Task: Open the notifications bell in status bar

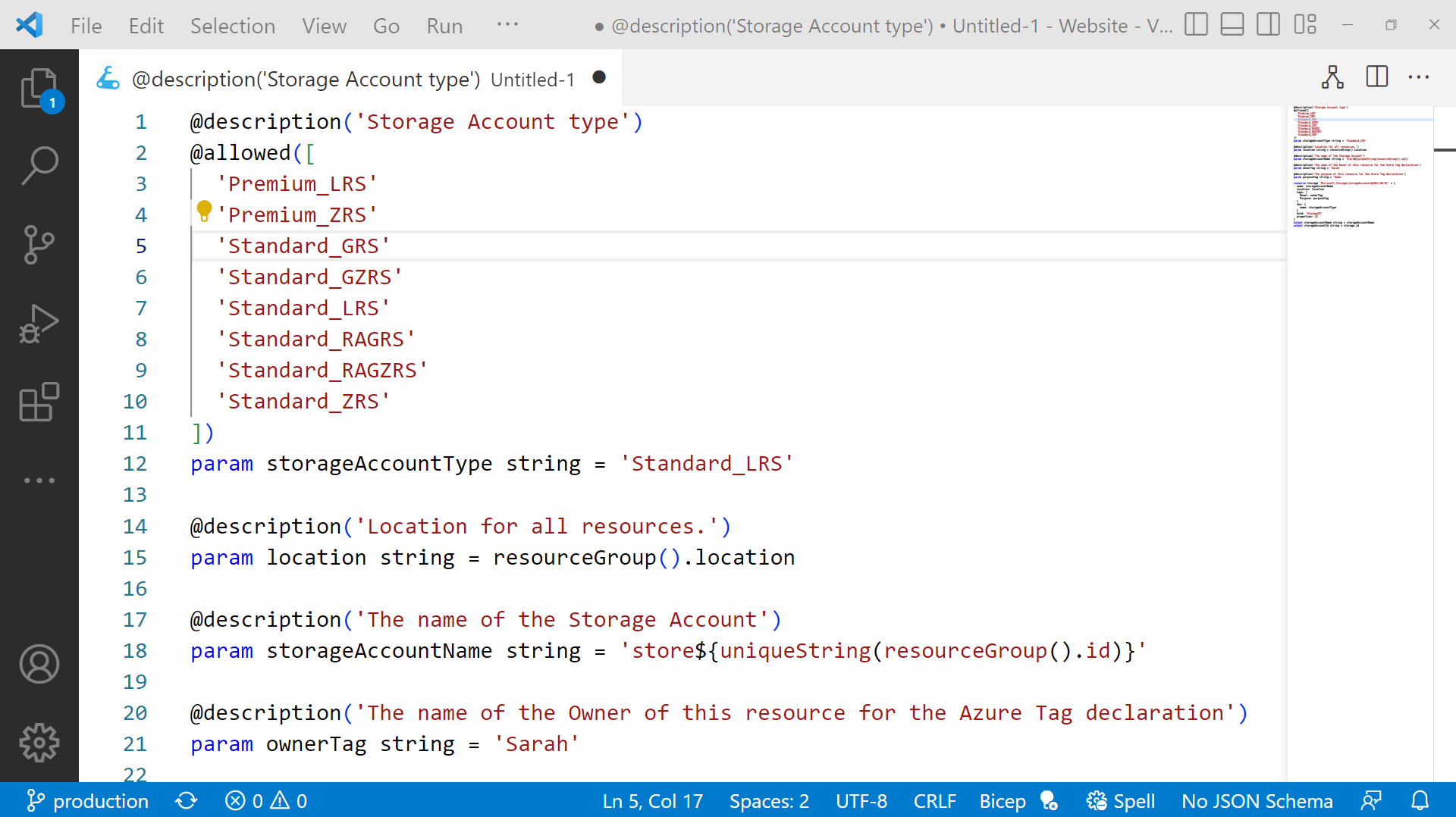Action: [1420, 800]
